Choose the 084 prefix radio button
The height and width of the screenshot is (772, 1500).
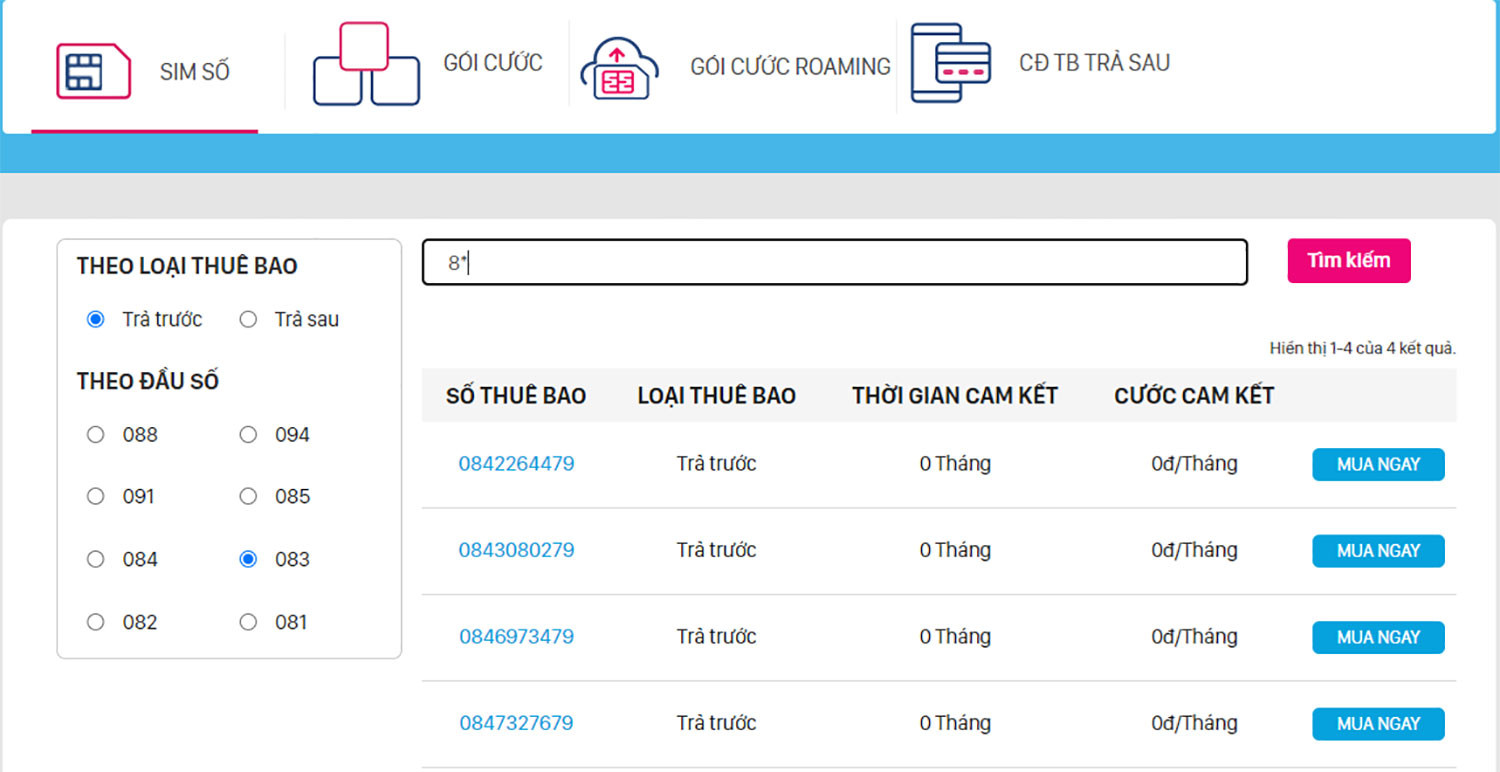tap(96, 559)
